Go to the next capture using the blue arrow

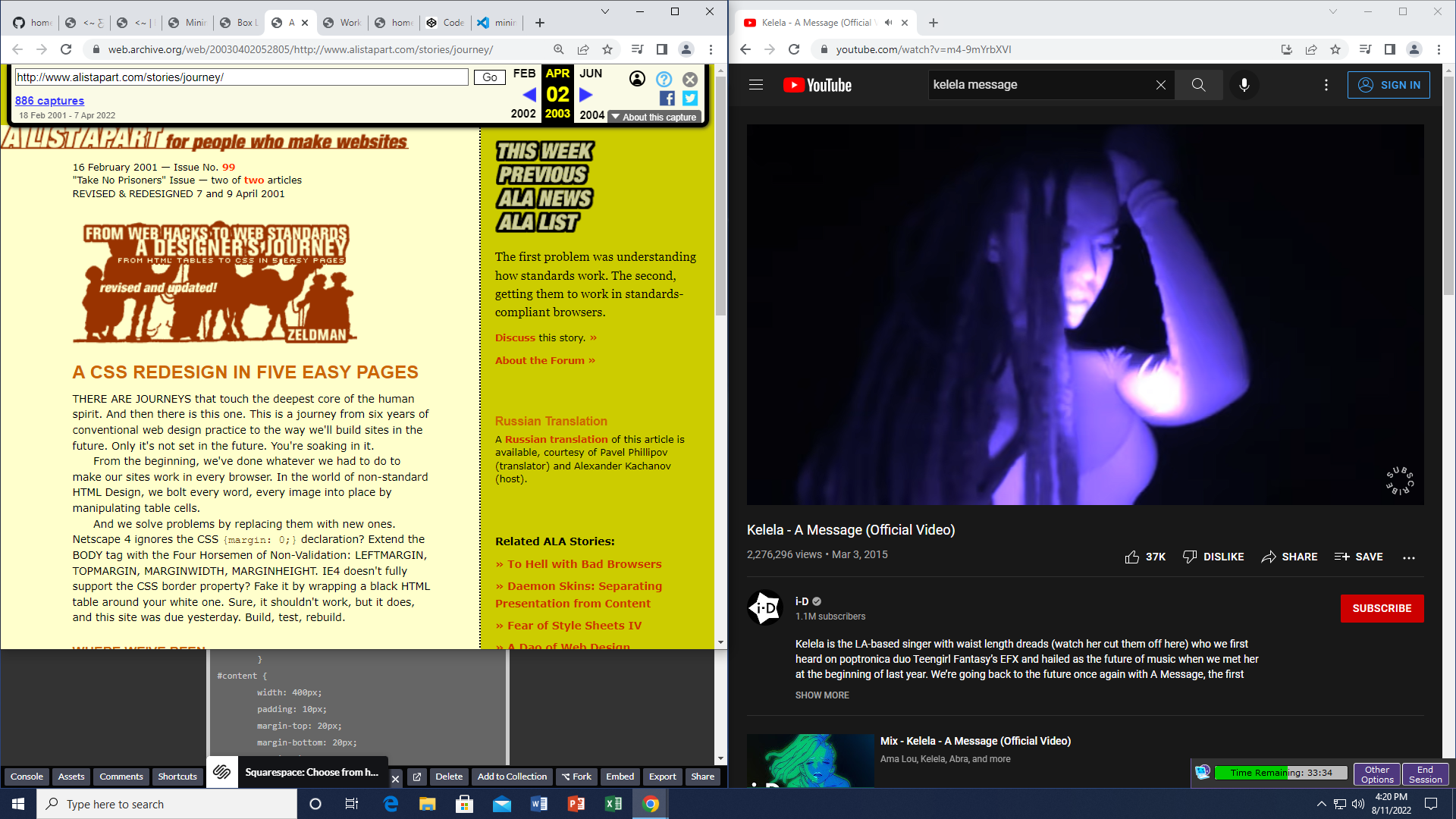point(585,95)
